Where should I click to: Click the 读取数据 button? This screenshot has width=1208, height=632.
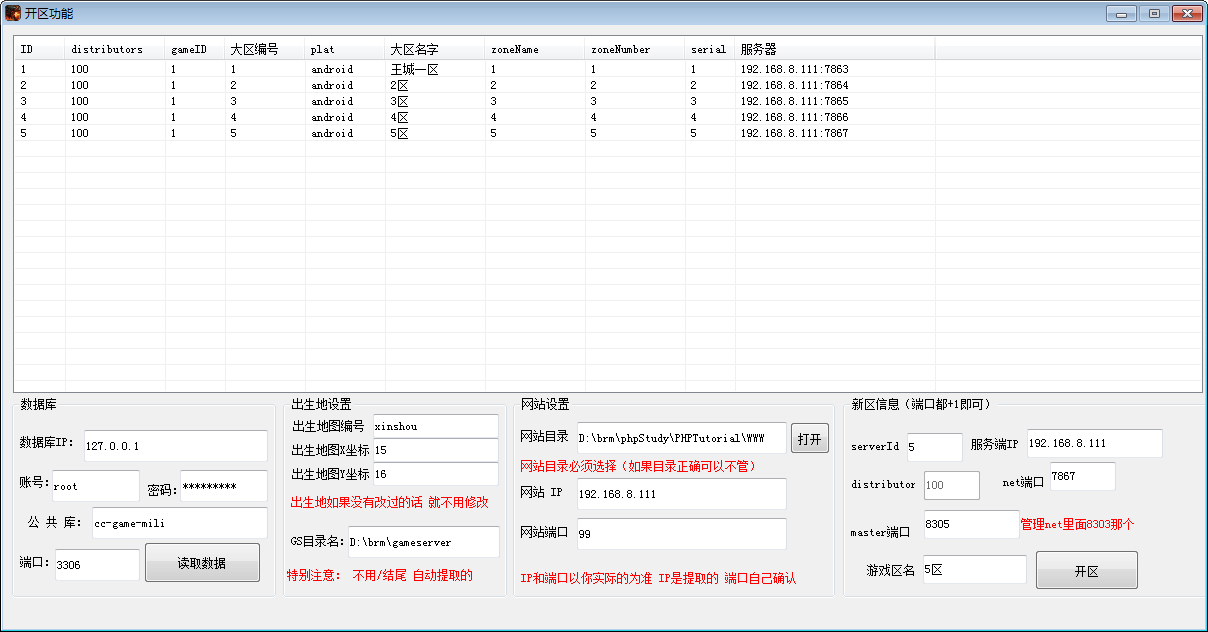(x=202, y=562)
